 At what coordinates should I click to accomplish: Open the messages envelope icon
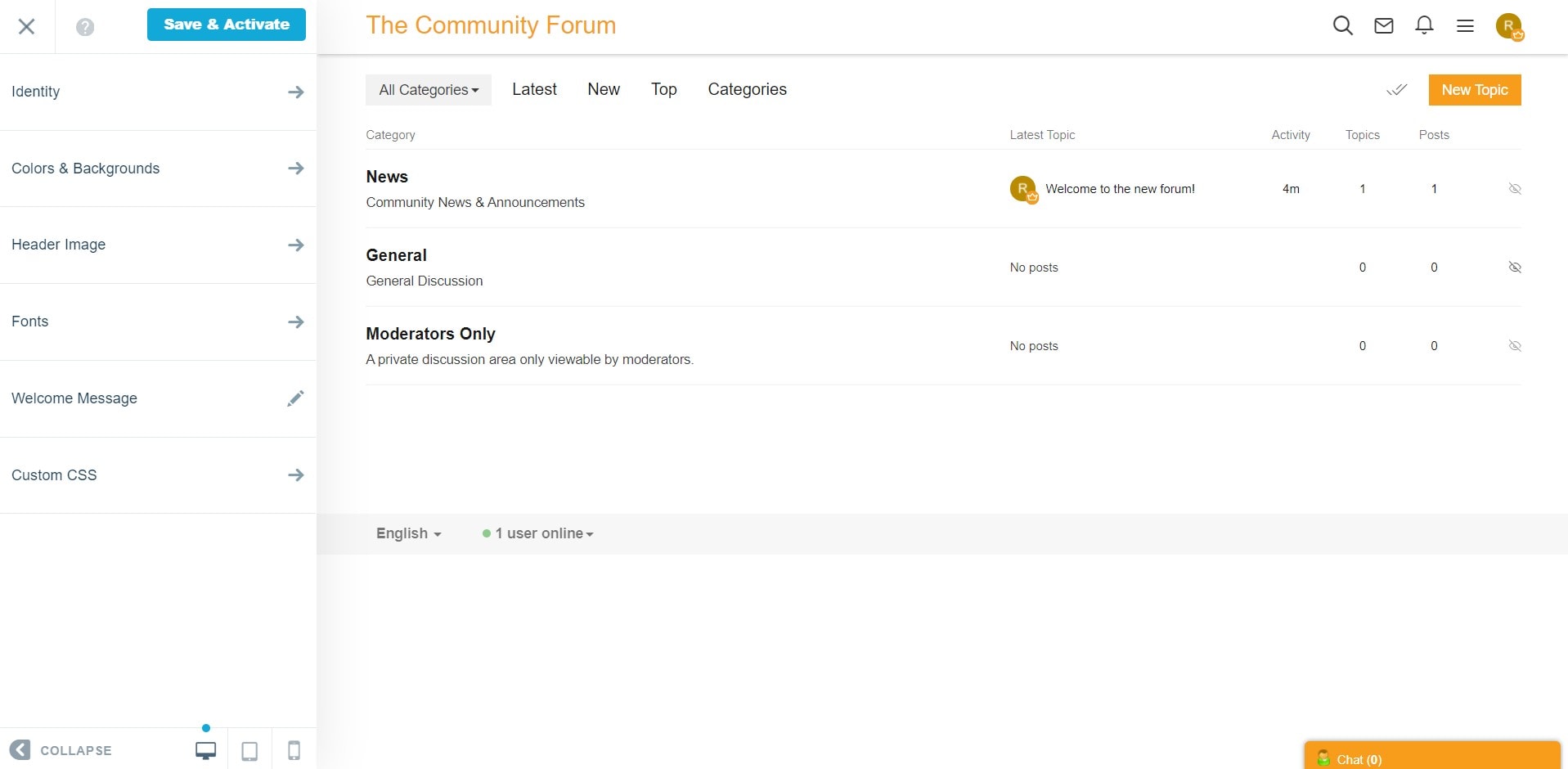1383,25
